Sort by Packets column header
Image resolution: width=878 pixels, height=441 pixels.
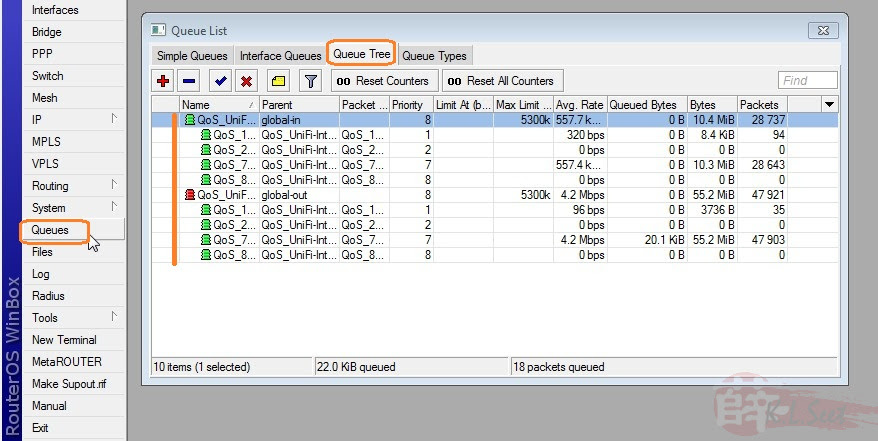(762, 105)
